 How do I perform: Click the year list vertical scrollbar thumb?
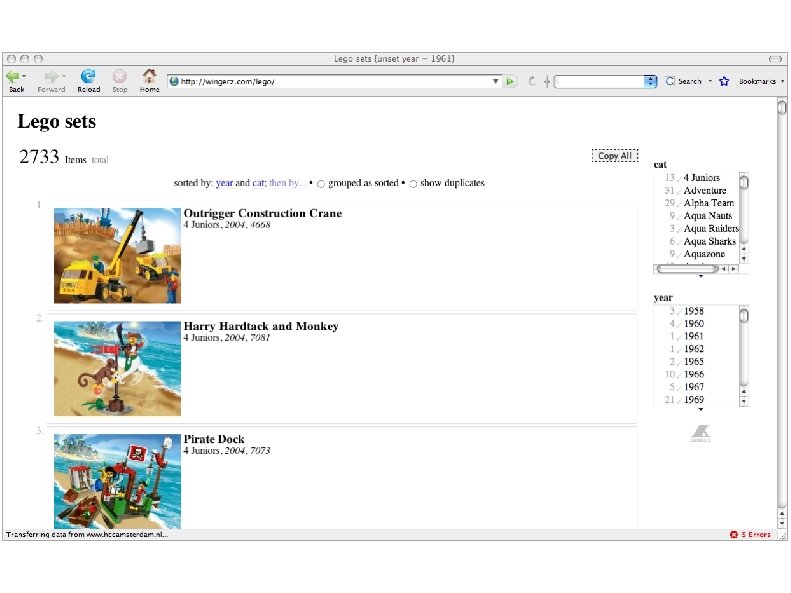tap(744, 315)
